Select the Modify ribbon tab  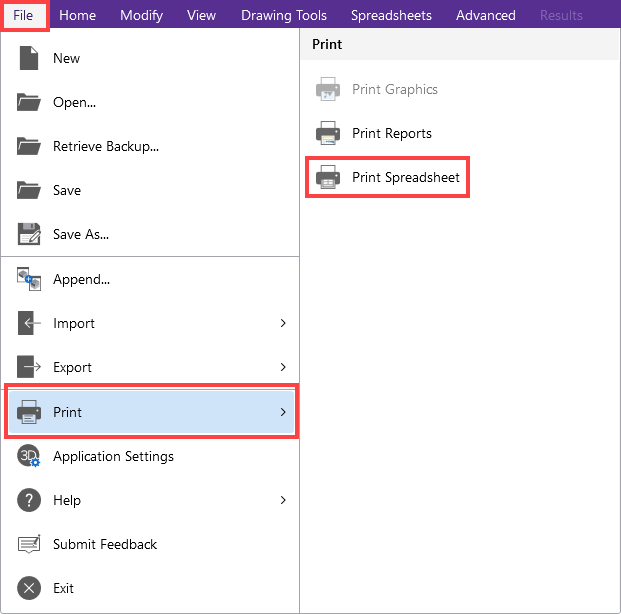[141, 15]
